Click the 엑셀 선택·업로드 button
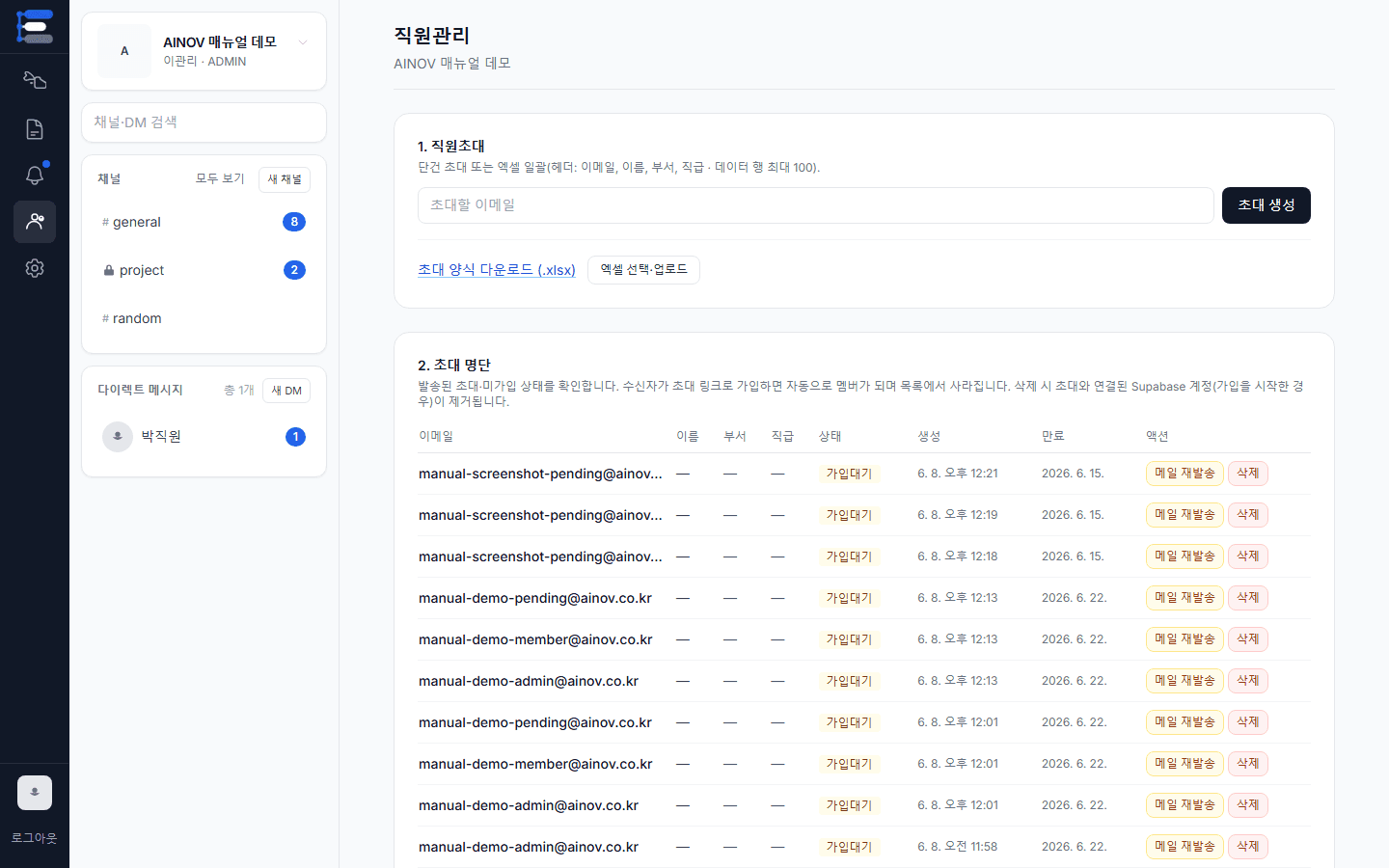 (643, 270)
